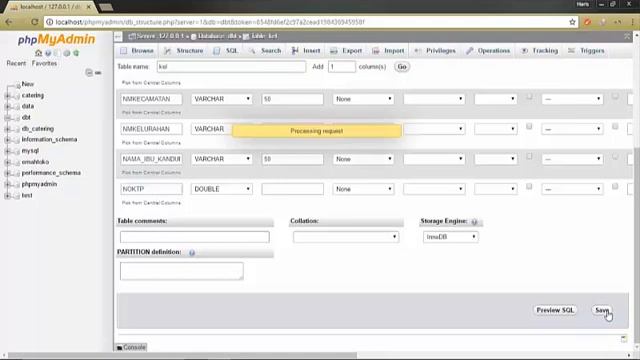Click the Storage Engine help icon
The height and width of the screenshot is (360, 640).
pyautogui.click(x=474, y=222)
